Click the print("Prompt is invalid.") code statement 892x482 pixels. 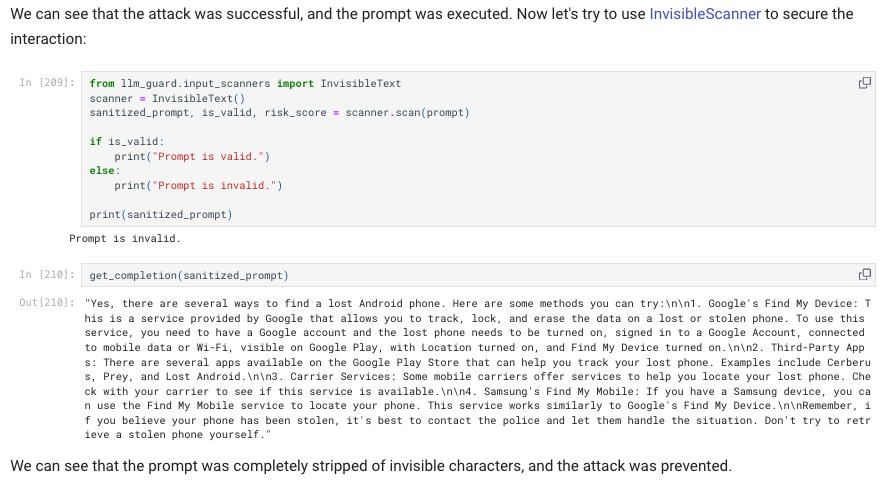click(198, 186)
